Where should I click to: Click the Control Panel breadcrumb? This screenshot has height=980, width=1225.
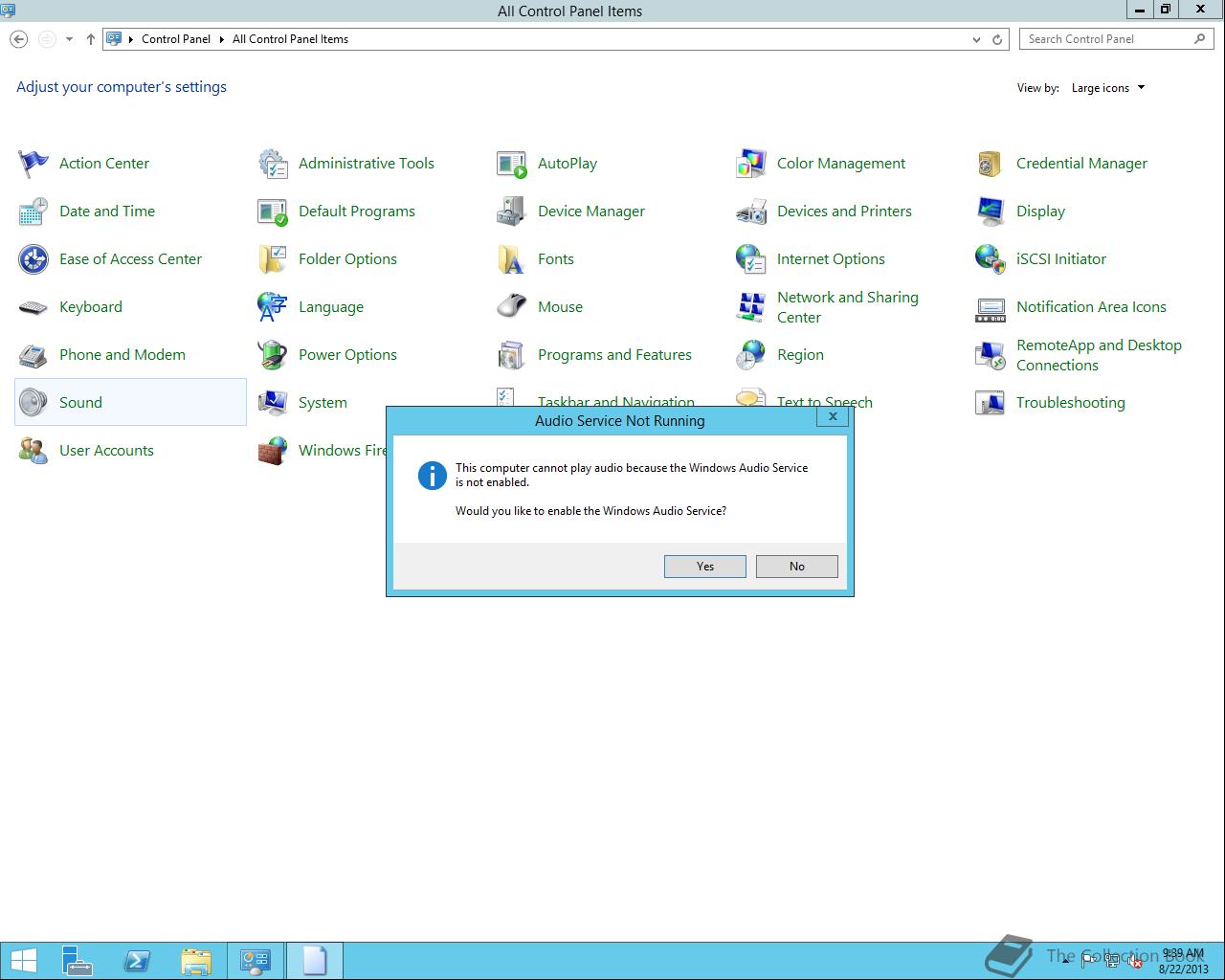pyautogui.click(x=176, y=39)
